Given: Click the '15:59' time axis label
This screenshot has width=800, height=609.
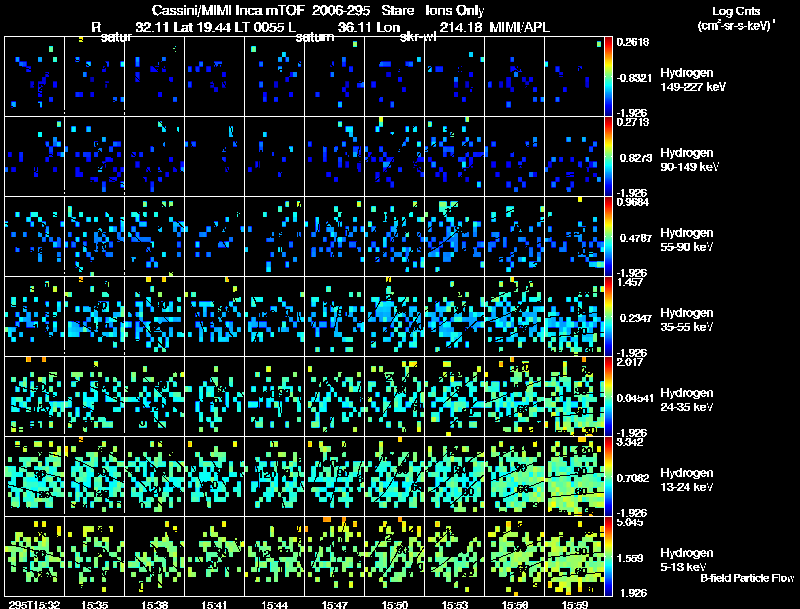Looking at the screenshot, I should coord(574,604).
